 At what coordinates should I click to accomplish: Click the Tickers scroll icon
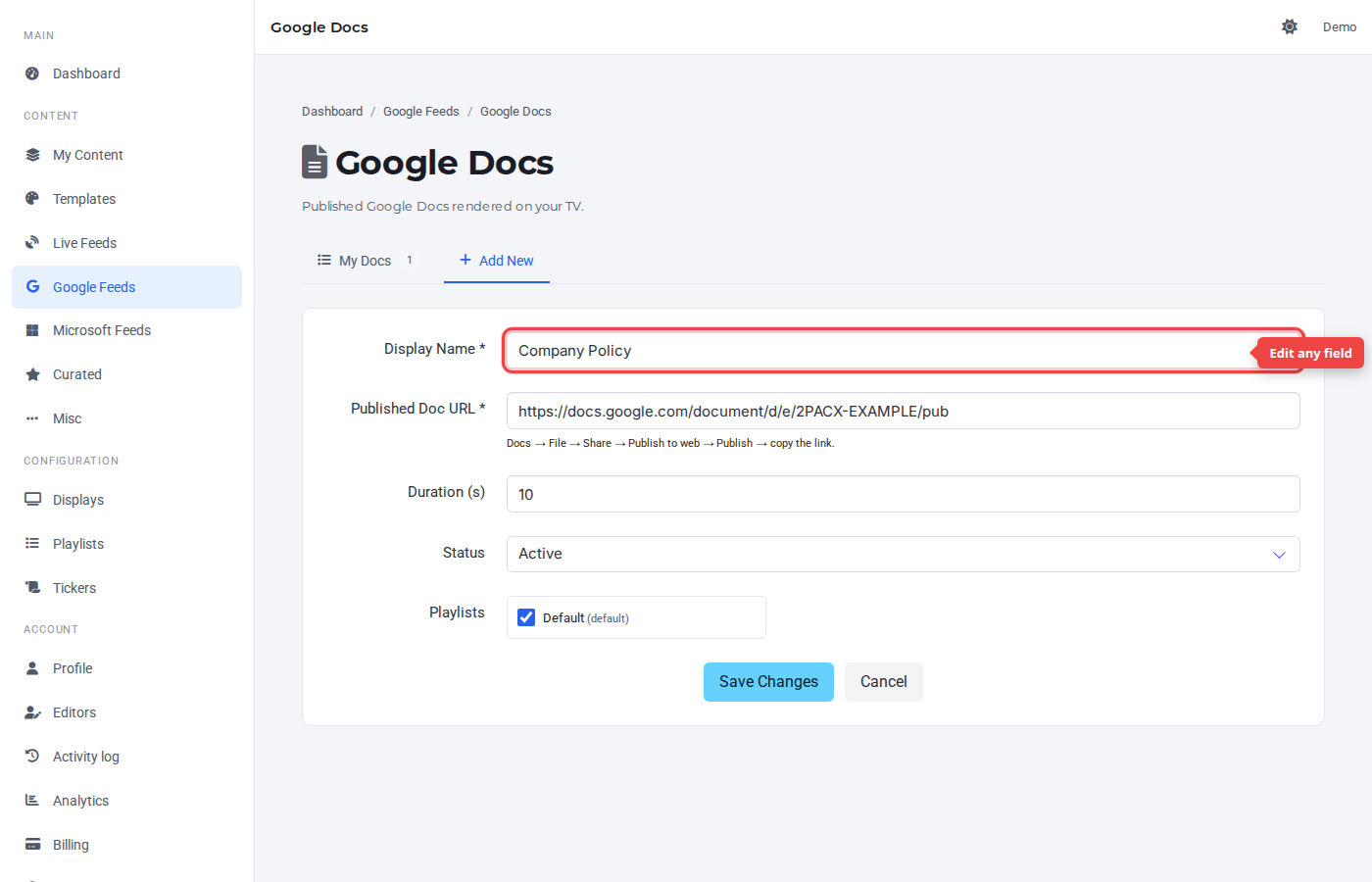pos(32,588)
